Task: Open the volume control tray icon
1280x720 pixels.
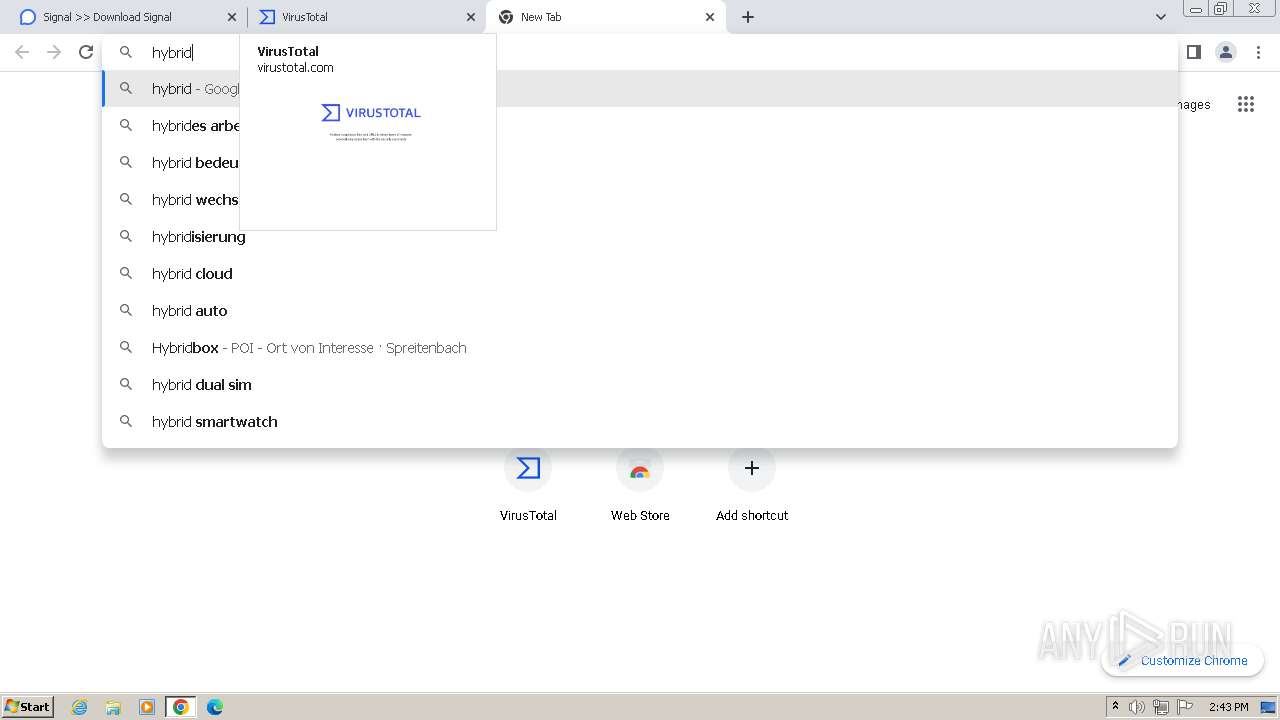Action: 1137,707
